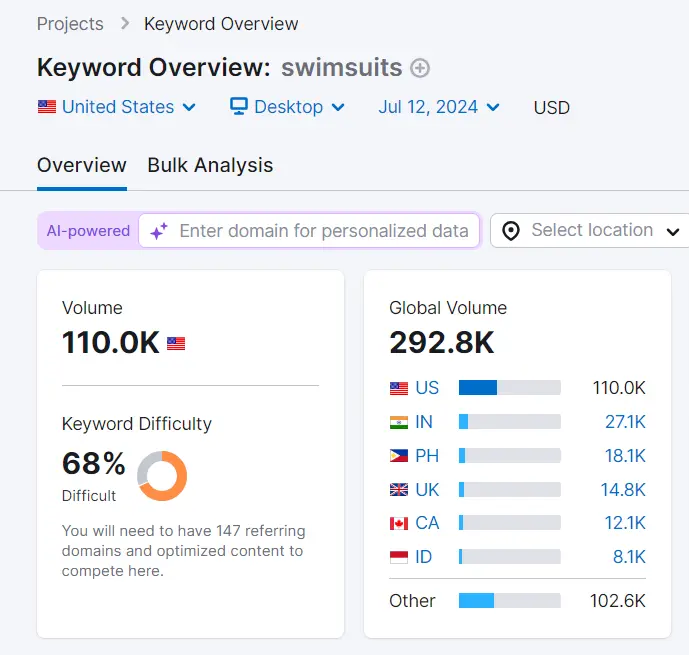The width and height of the screenshot is (689, 655).
Task: Click the location pin icon
Action: 511,231
